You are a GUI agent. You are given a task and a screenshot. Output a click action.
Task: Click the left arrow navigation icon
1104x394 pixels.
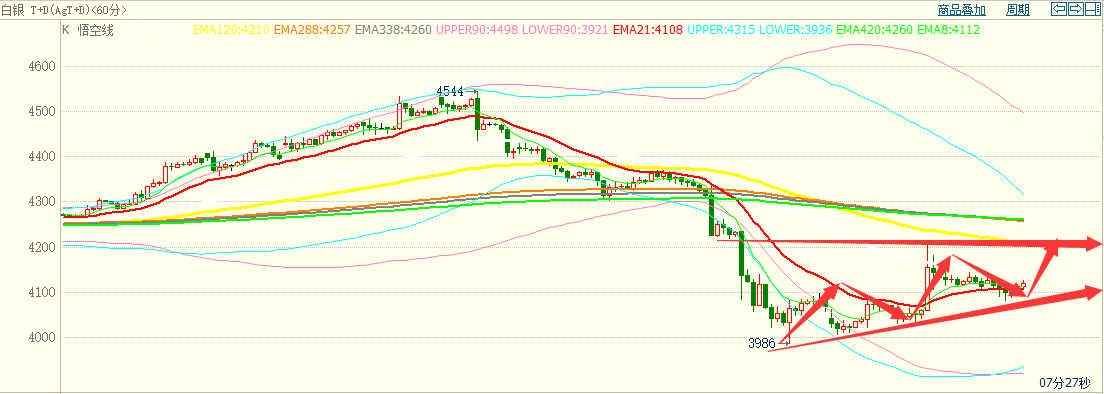click(x=1058, y=9)
